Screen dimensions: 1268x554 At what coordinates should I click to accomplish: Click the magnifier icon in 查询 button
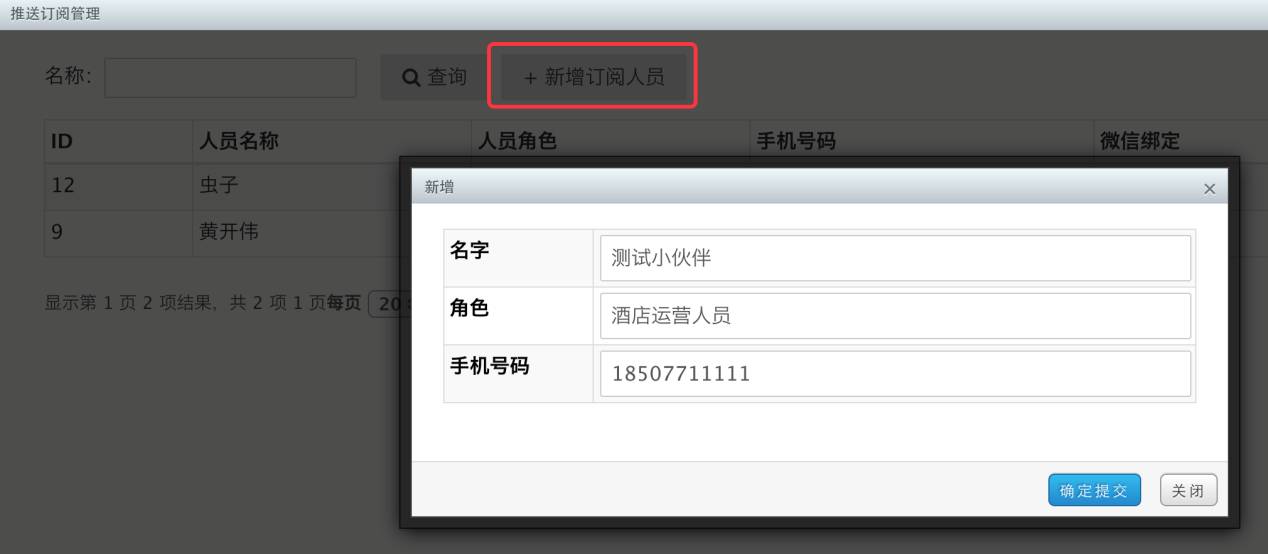pyautogui.click(x=411, y=78)
